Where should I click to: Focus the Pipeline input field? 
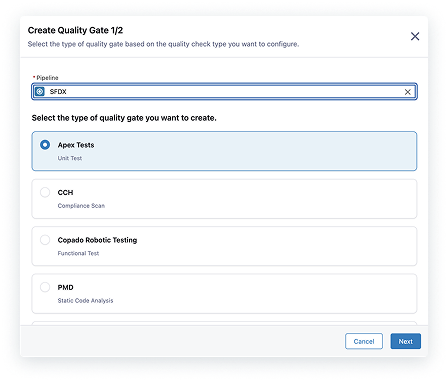point(224,92)
